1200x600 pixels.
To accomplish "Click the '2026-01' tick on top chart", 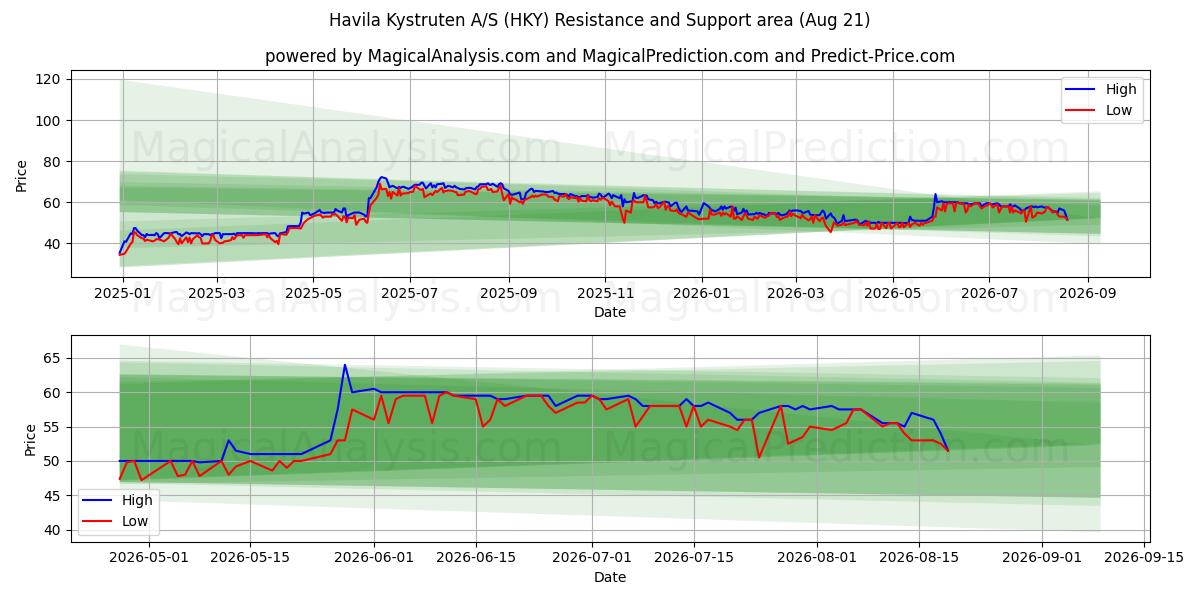I will coord(701,295).
